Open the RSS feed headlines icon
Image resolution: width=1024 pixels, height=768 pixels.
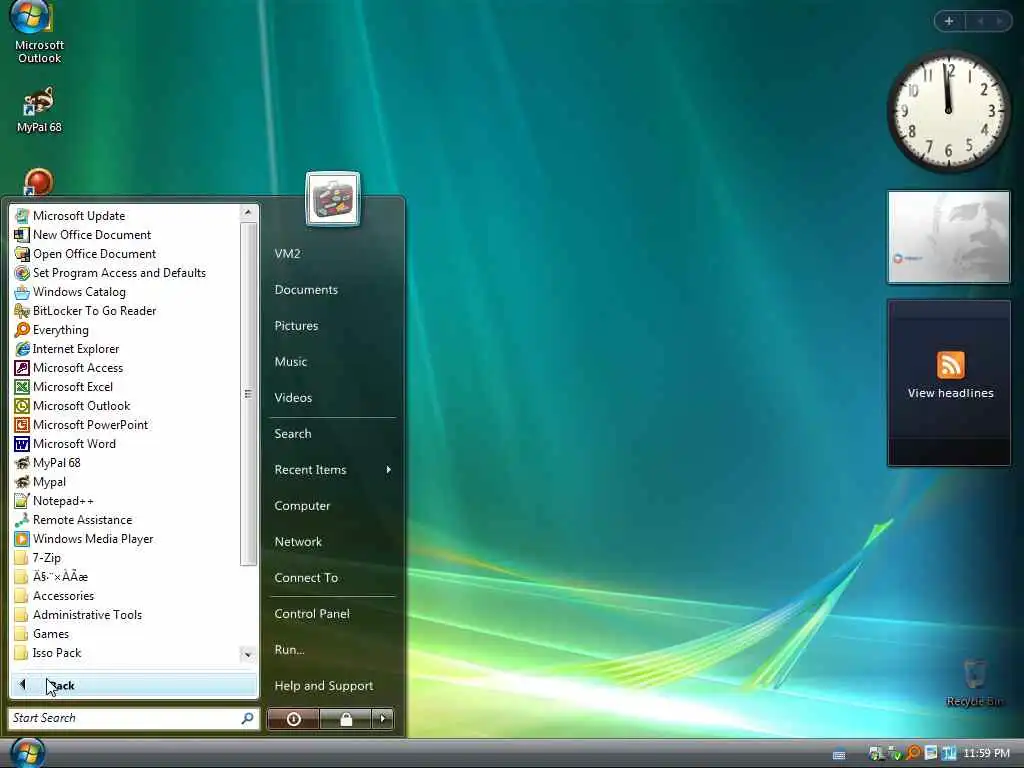[x=950, y=364]
